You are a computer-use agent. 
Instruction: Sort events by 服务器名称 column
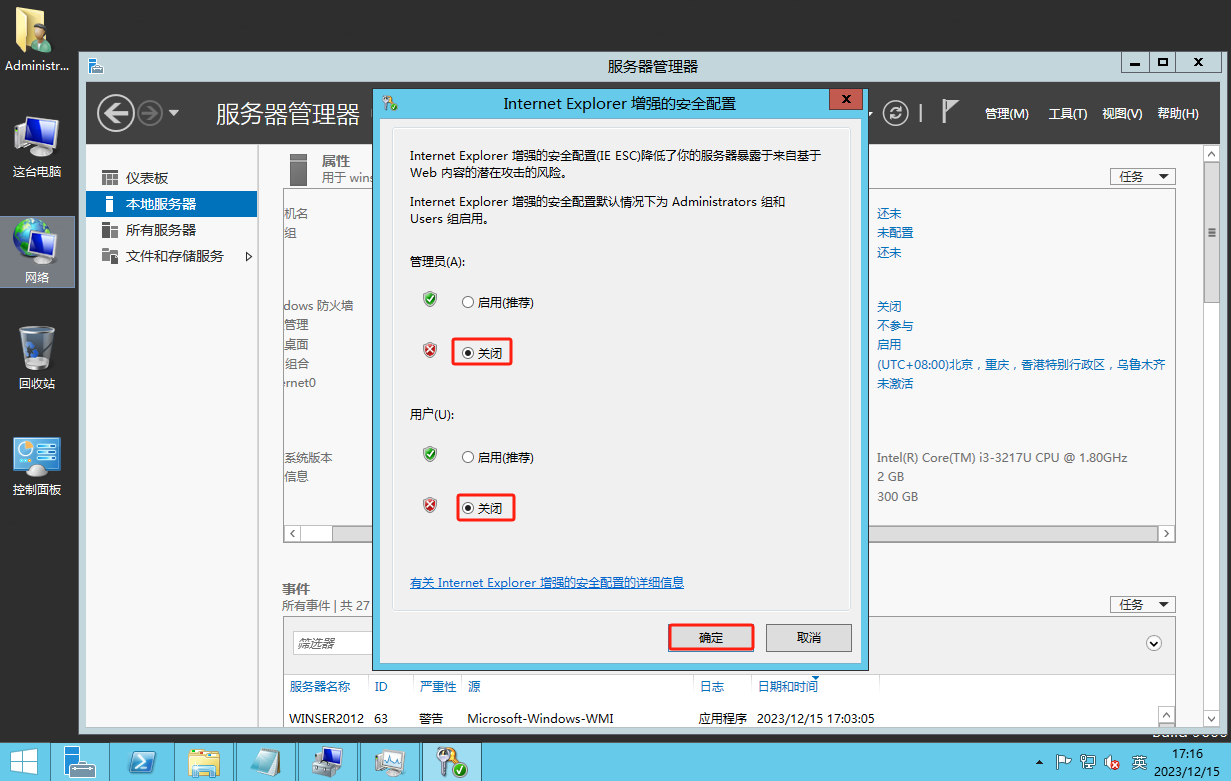pyautogui.click(x=320, y=687)
